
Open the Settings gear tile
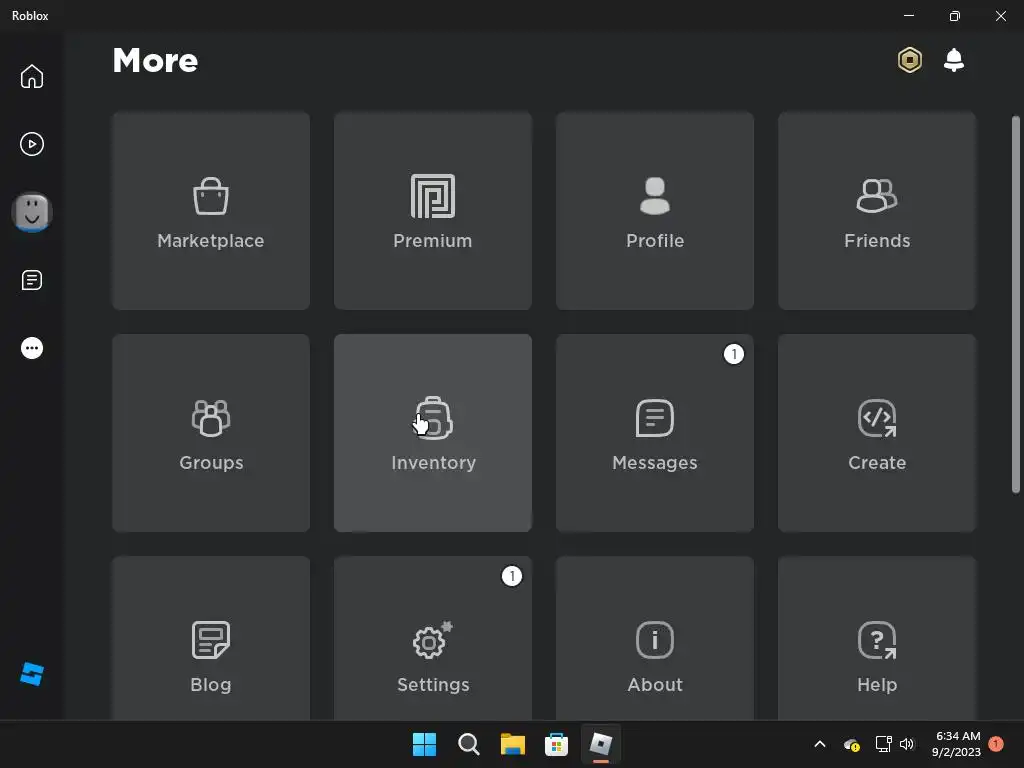point(433,638)
